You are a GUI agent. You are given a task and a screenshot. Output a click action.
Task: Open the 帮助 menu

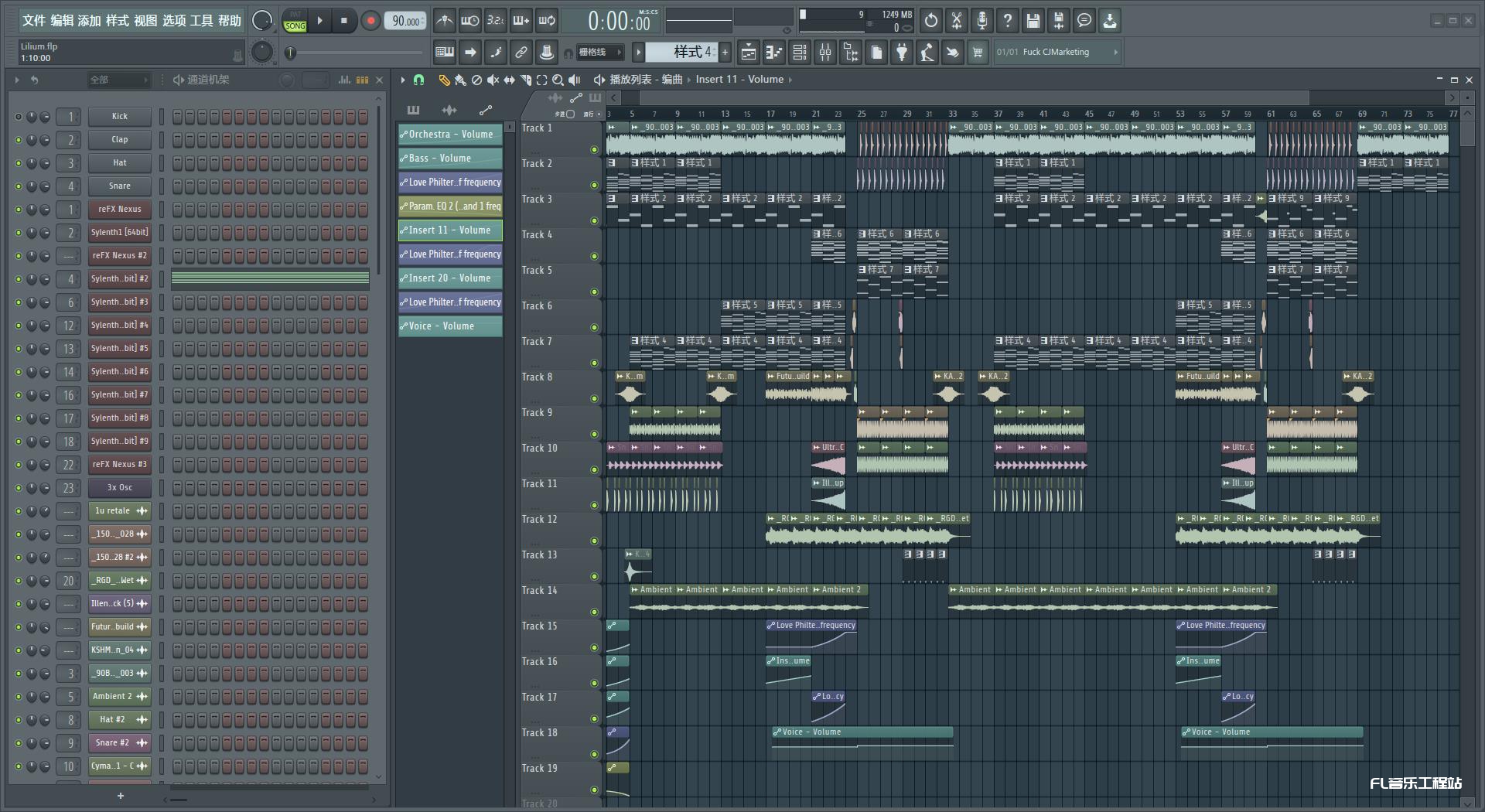click(x=230, y=21)
